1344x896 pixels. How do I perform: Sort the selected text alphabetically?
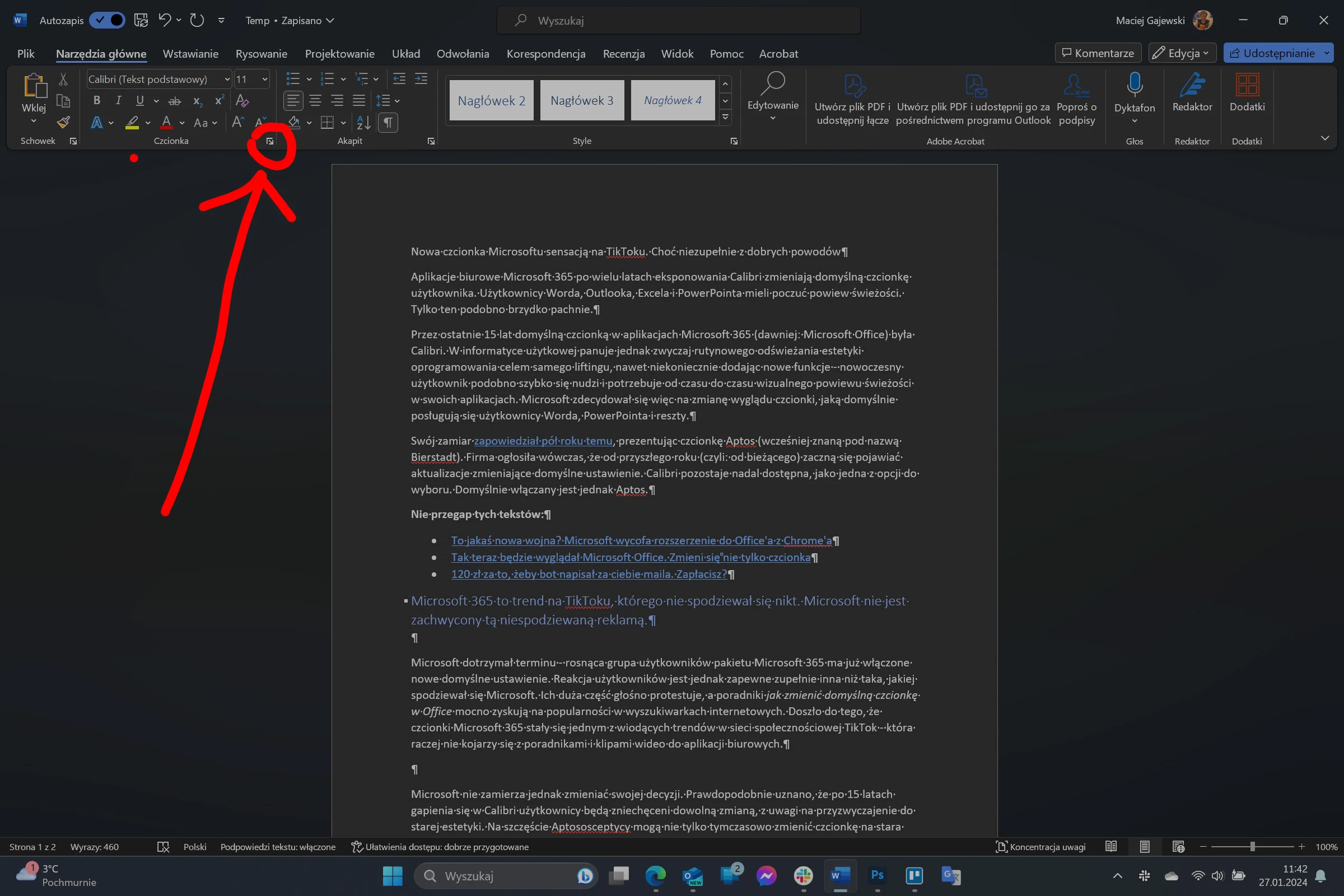363,122
